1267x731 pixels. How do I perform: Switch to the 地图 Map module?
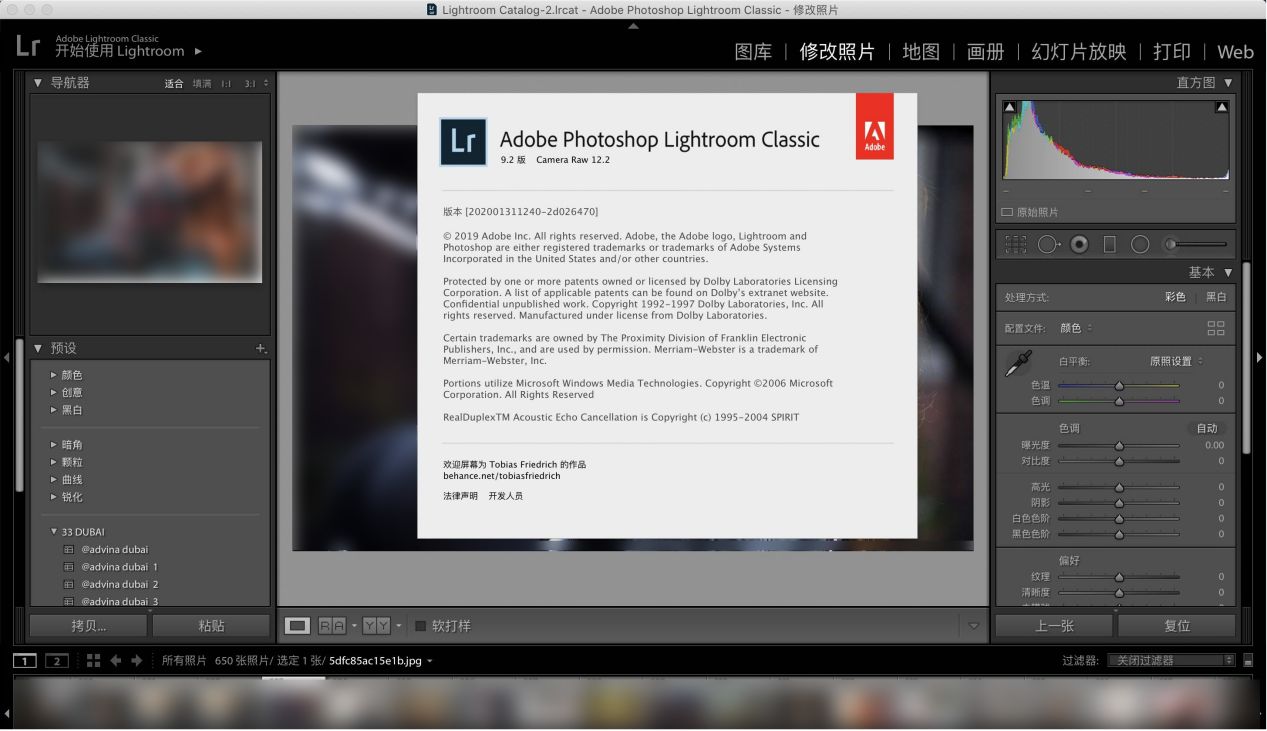[921, 52]
